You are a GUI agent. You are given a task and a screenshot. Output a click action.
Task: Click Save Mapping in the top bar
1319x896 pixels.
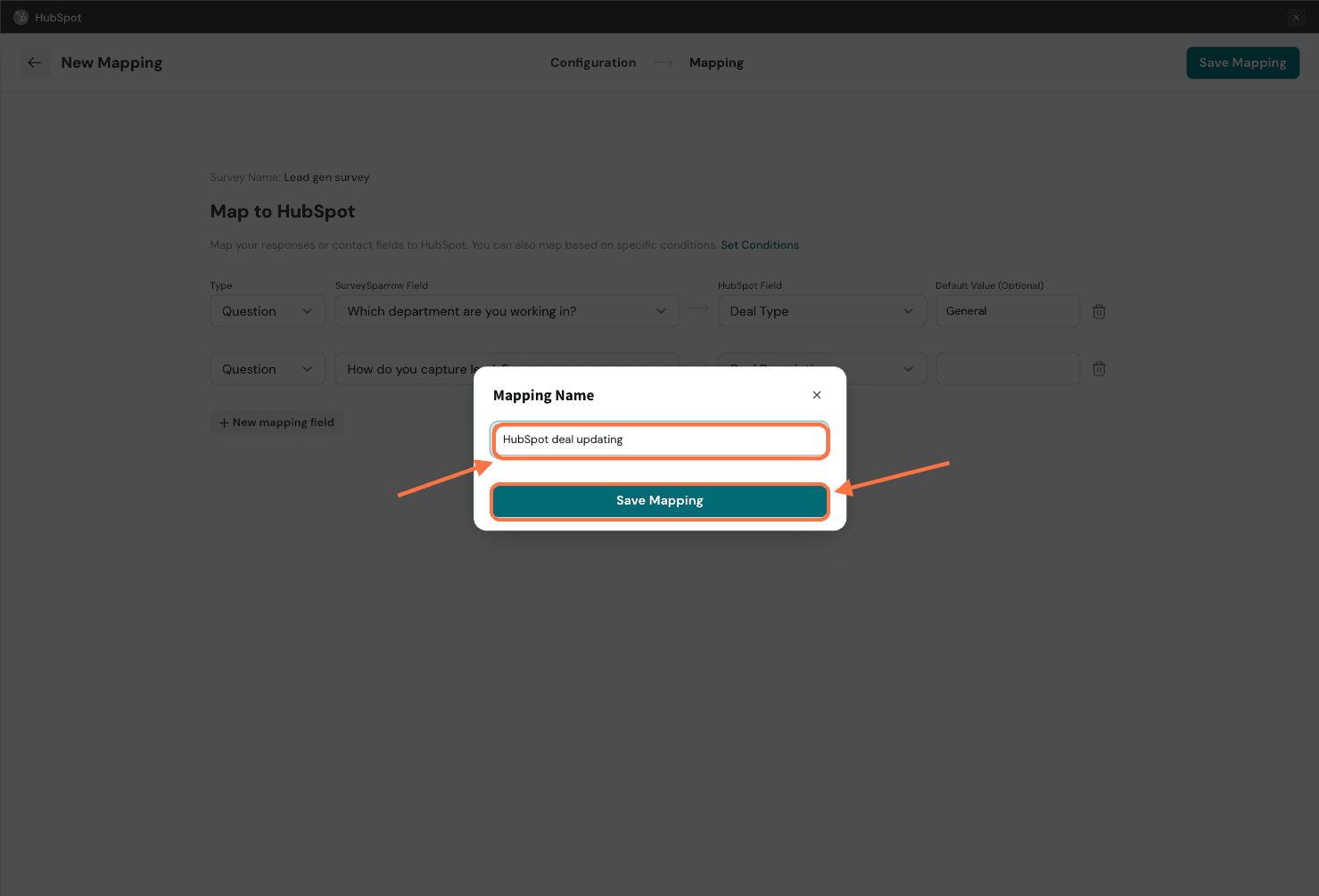click(x=1242, y=62)
